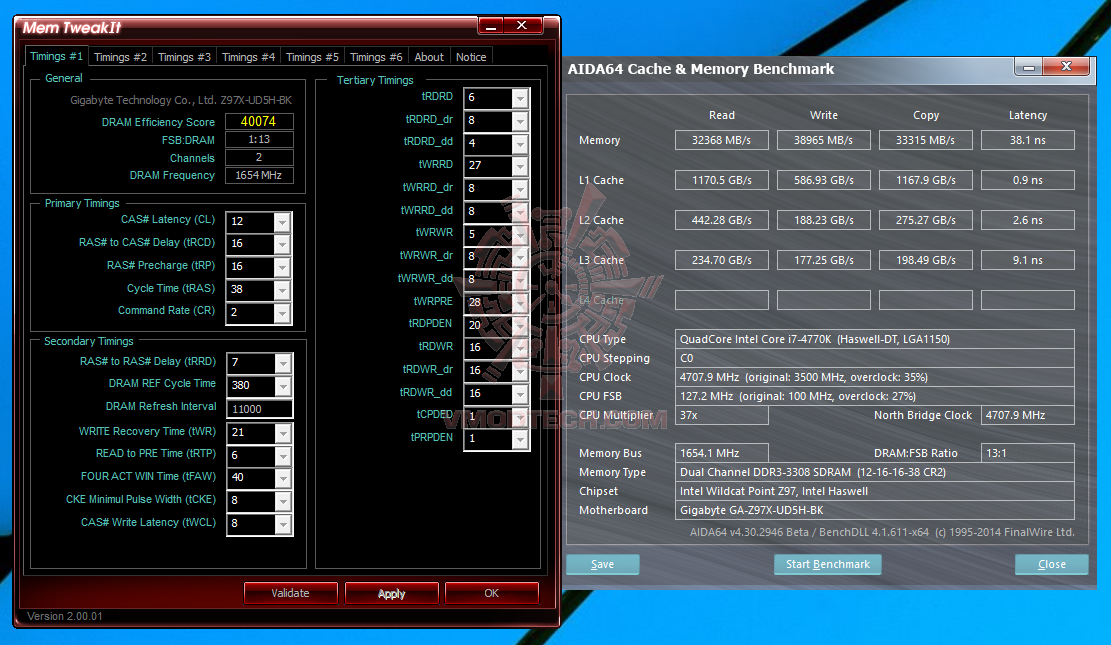
Task: Click Close button in AIDA64 benchmark window
Action: (x=1051, y=564)
